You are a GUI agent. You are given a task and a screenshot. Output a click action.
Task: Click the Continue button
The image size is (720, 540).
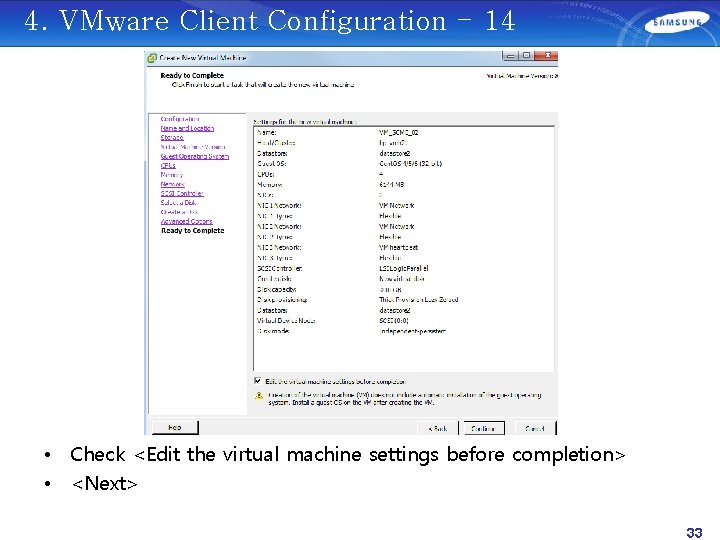click(484, 428)
